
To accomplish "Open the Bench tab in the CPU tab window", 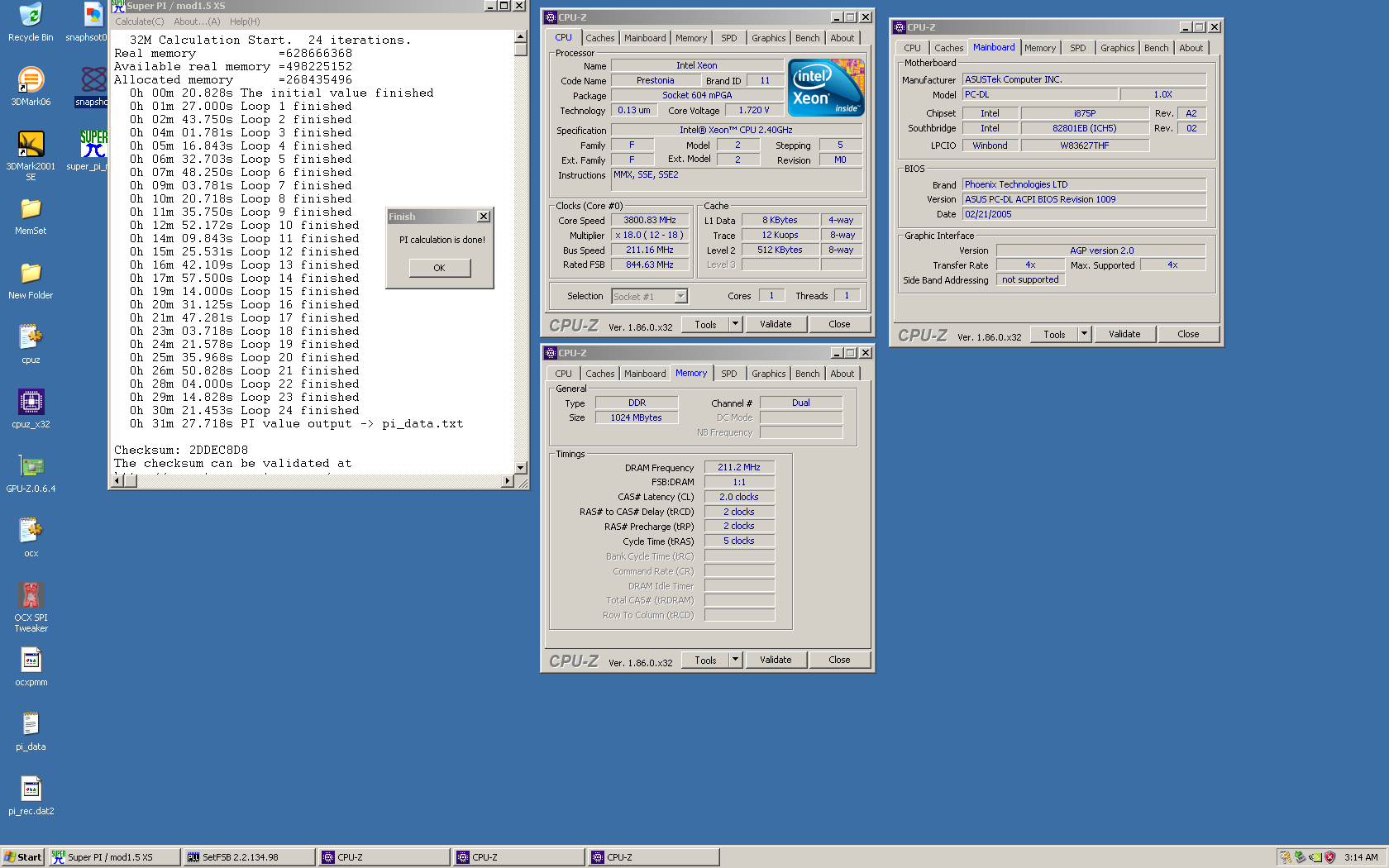I will click(x=807, y=38).
